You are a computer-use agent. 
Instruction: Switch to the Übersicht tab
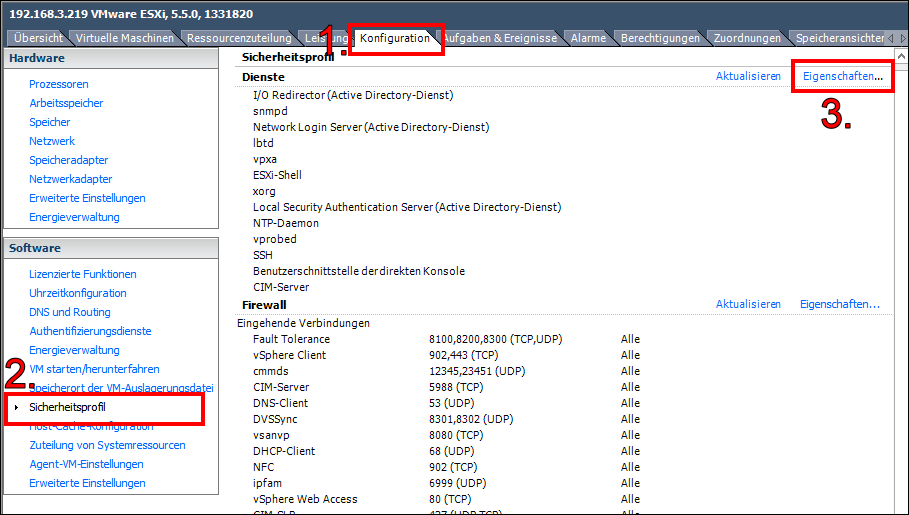click(39, 39)
